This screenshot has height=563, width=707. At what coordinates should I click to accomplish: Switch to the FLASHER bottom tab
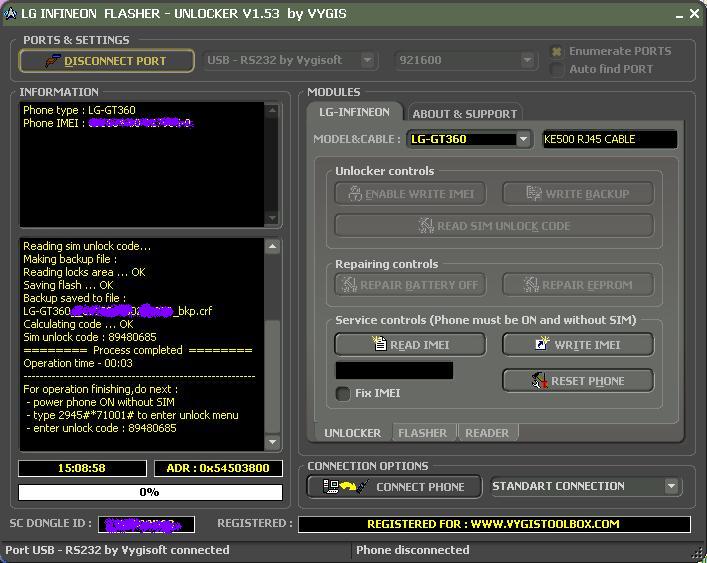tap(422, 433)
